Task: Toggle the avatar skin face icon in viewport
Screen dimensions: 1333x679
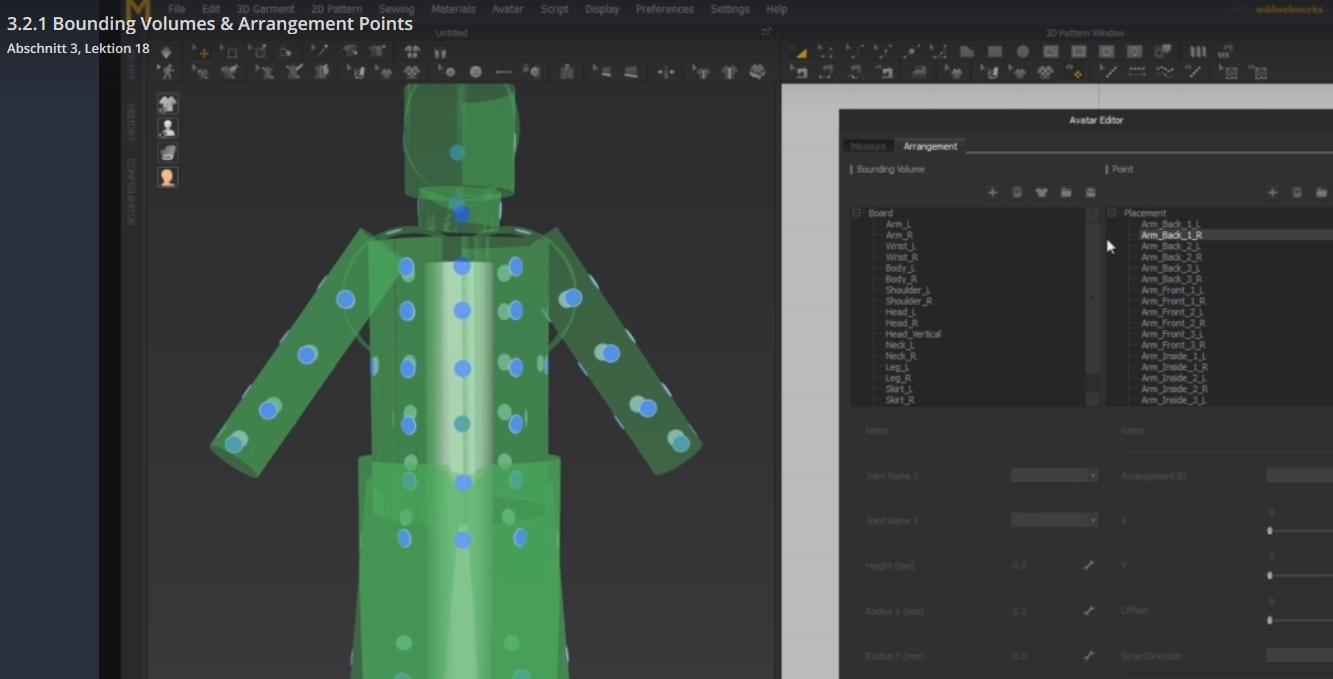Action: click(x=168, y=177)
